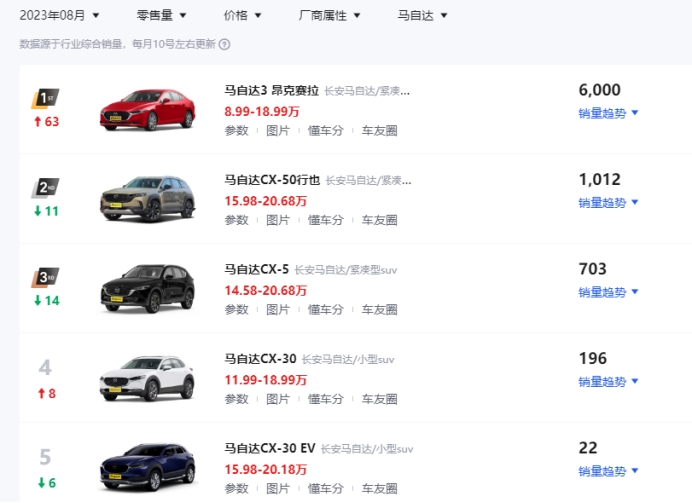Click the green down-14 rank change indicator
Screen dimensions: 692x503
pyautogui.click(x=46, y=301)
